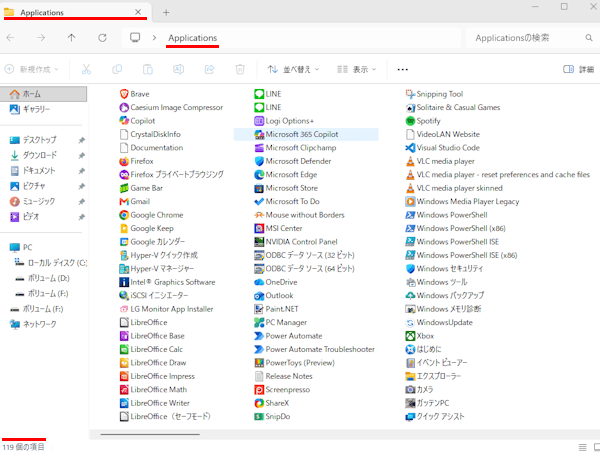Click the Applications breadcrumb in address bar
Viewport: 600px width, 455px height.
(x=192, y=38)
